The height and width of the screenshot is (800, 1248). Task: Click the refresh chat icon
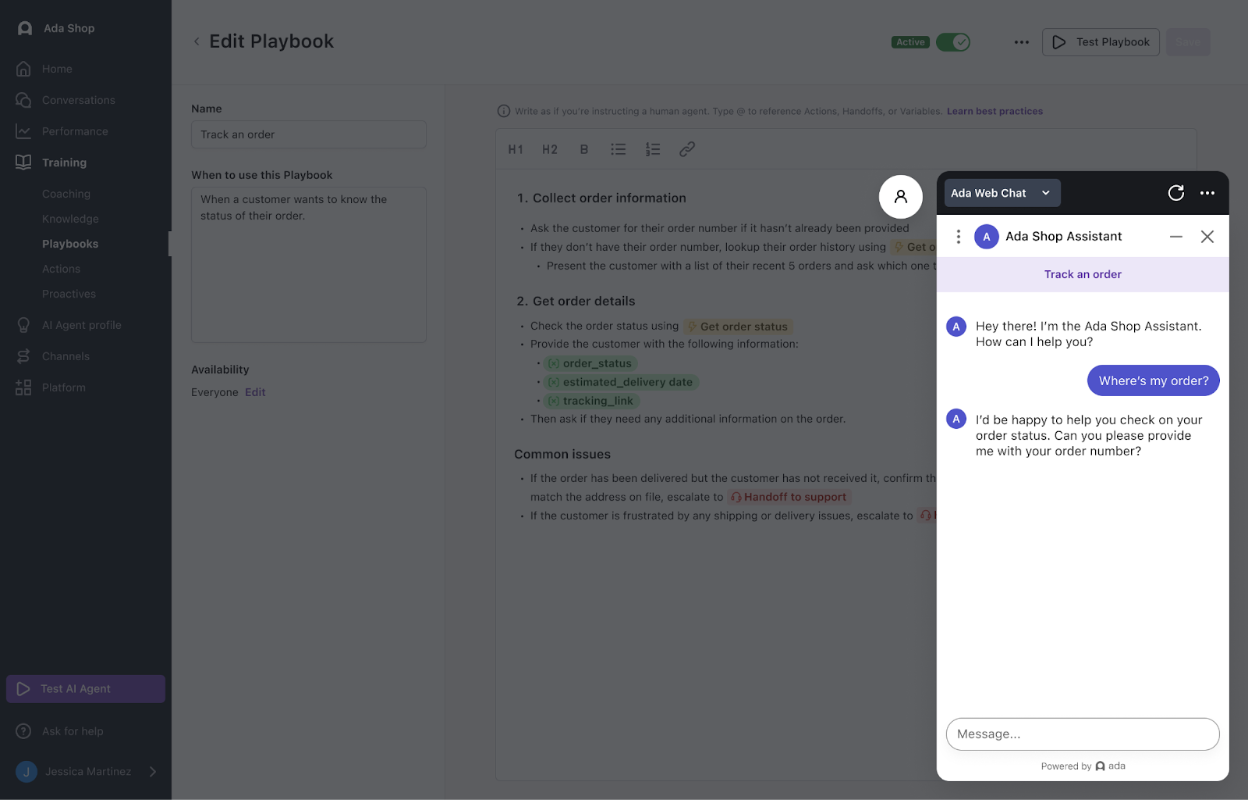[1176, 193]
